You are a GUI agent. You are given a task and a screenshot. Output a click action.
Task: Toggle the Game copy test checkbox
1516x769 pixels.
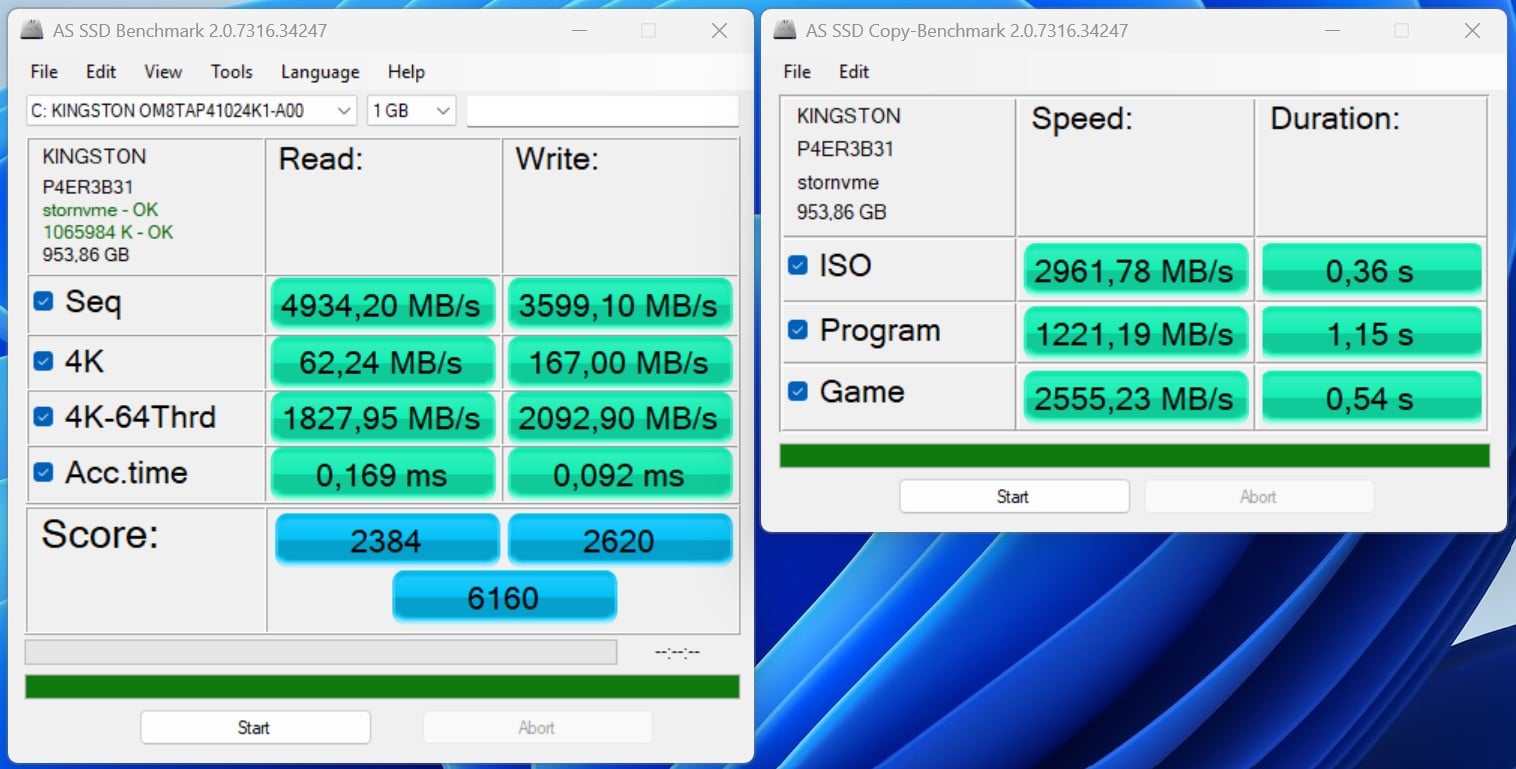[x=797, y=391]
